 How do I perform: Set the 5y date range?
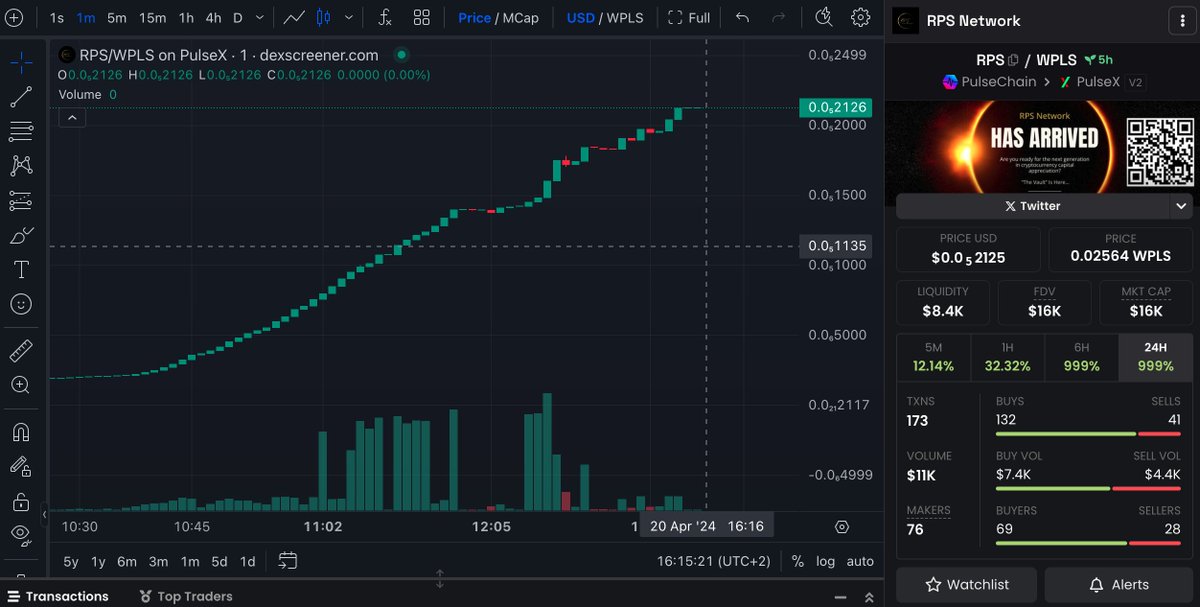(71, 561)
